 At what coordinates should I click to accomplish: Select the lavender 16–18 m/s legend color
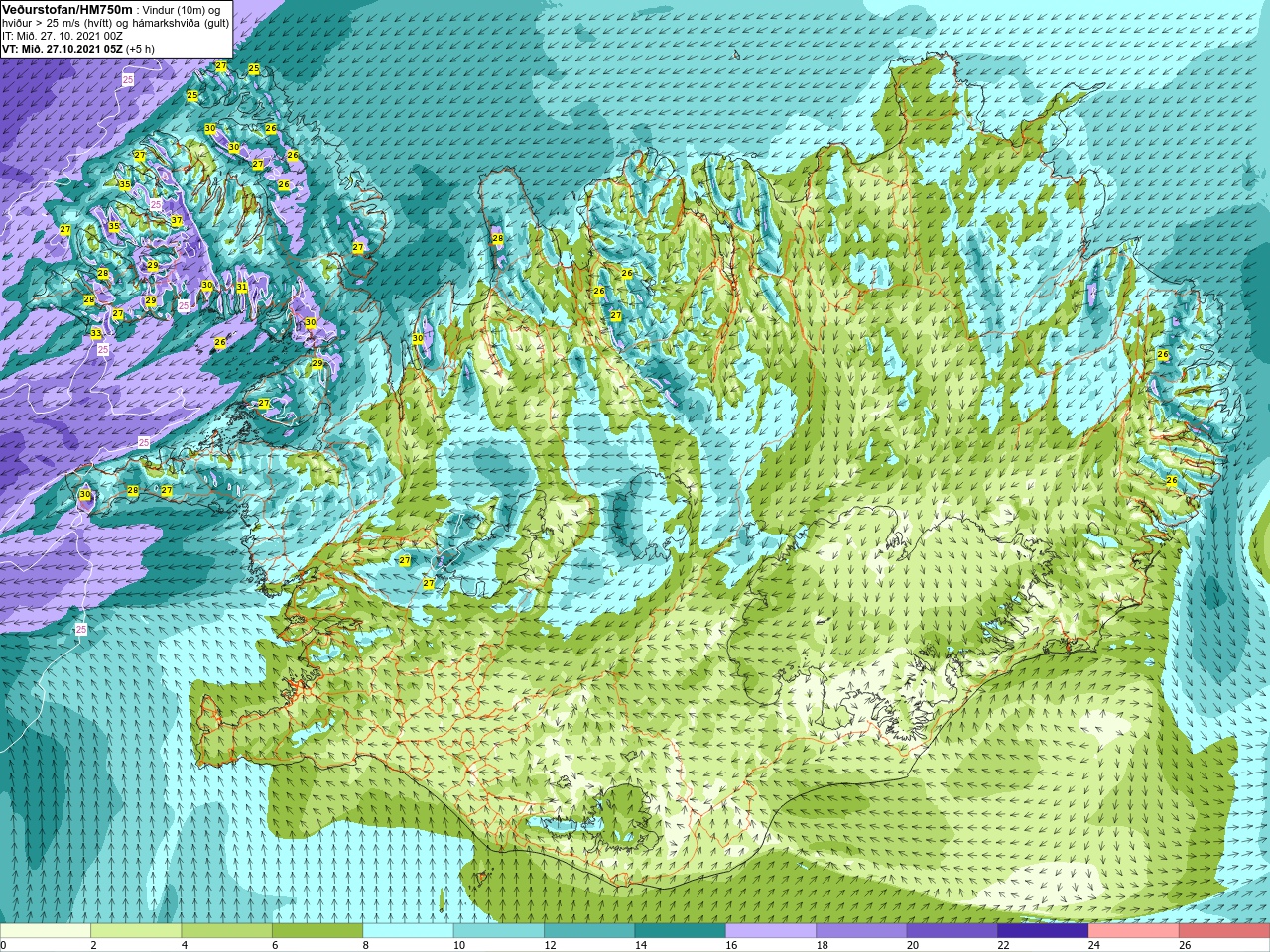[x=771, y=931]
